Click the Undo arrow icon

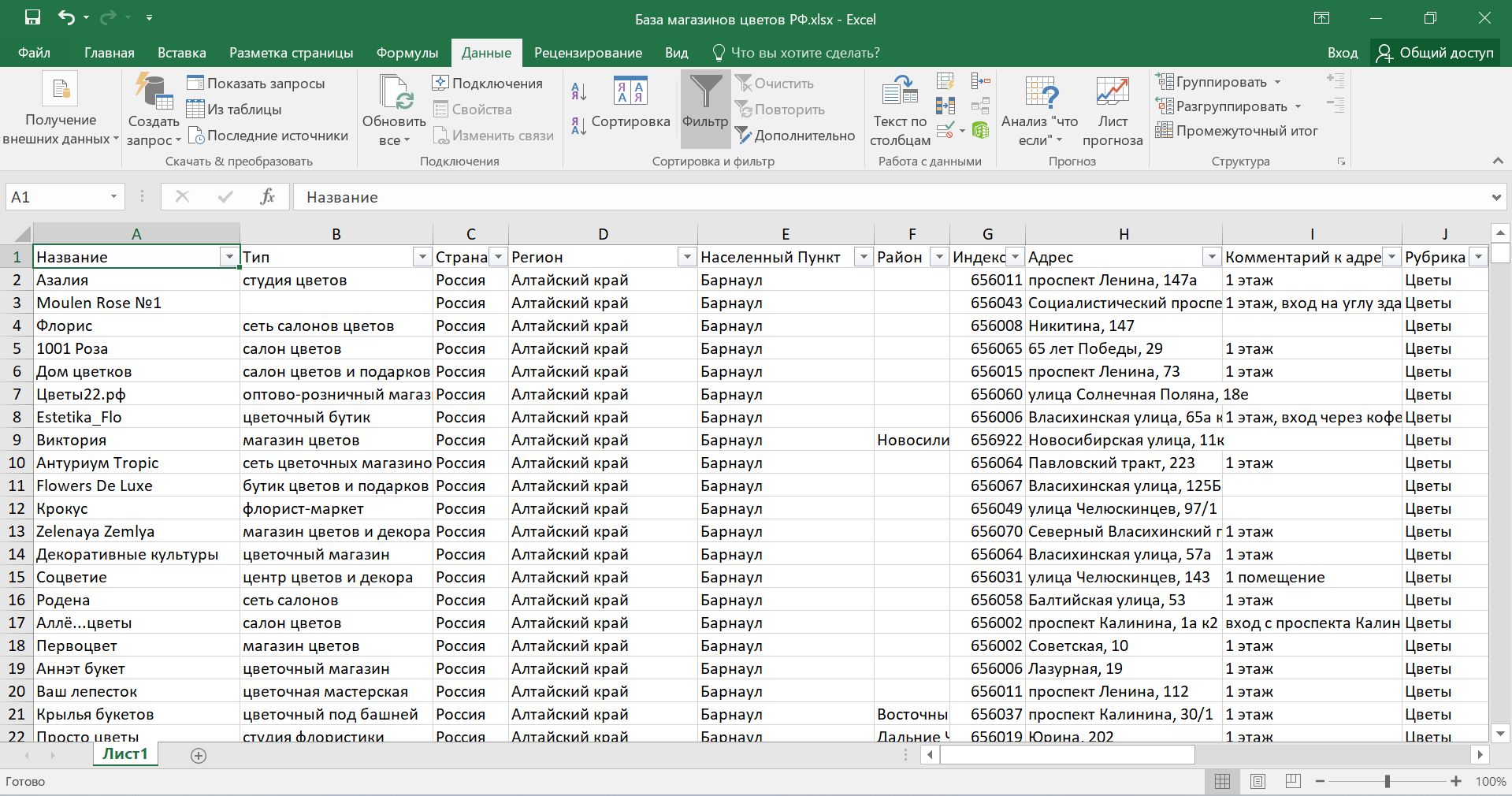pos(66,18)
